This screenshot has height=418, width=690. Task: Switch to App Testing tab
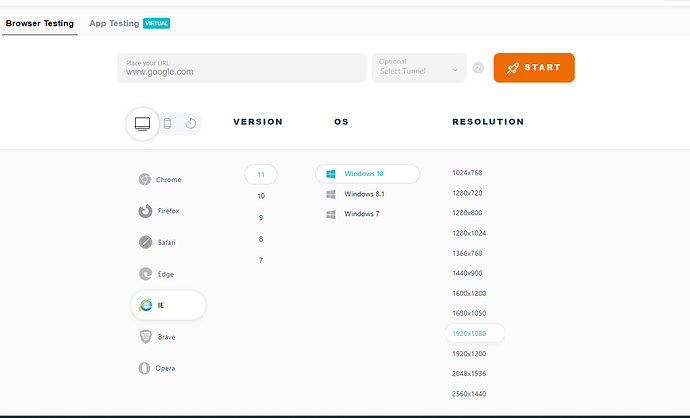point(113,22)
